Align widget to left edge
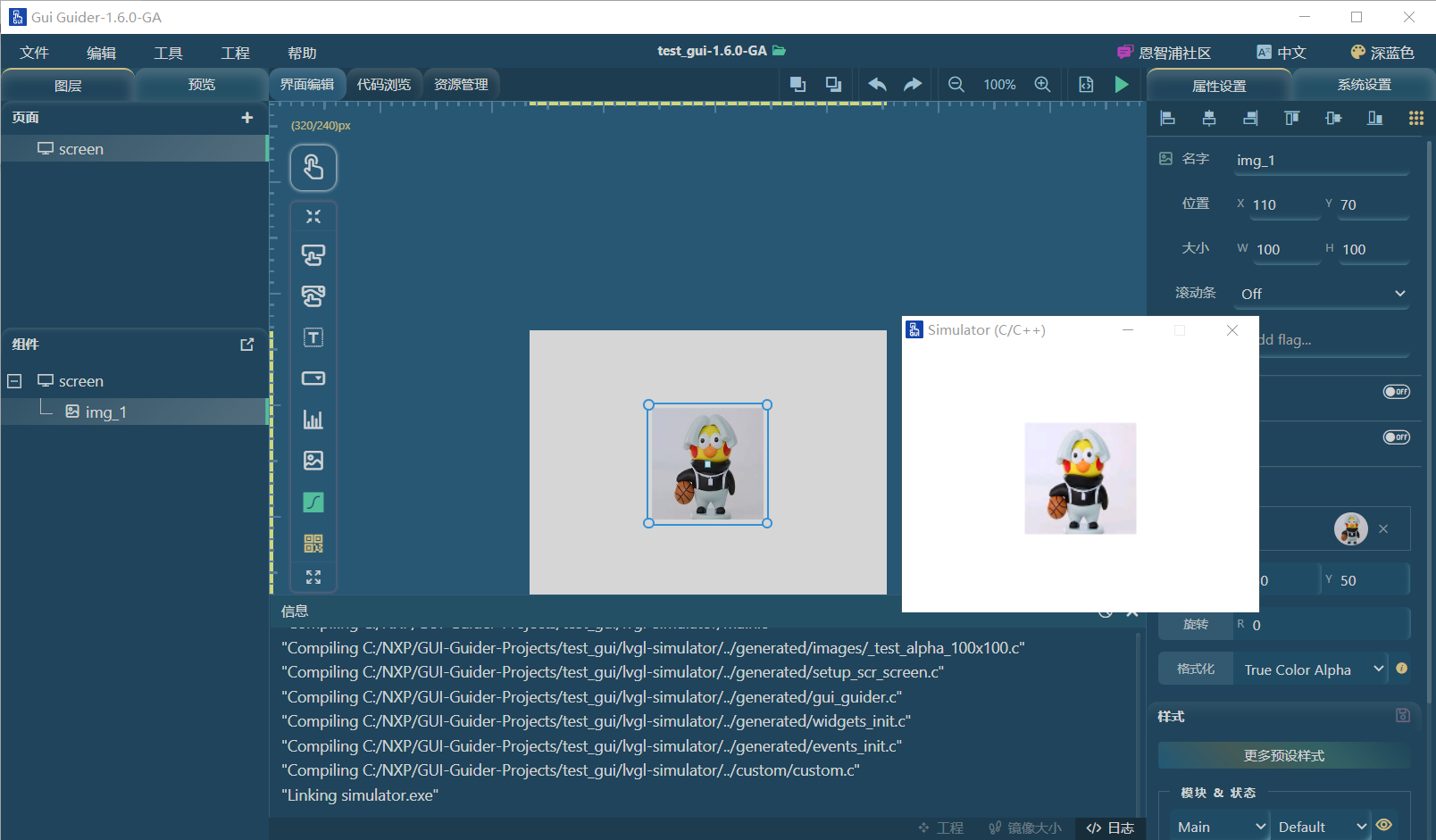Image resolution: width=1436 pixels, height=840 pixels. (x=1167, y=118)
